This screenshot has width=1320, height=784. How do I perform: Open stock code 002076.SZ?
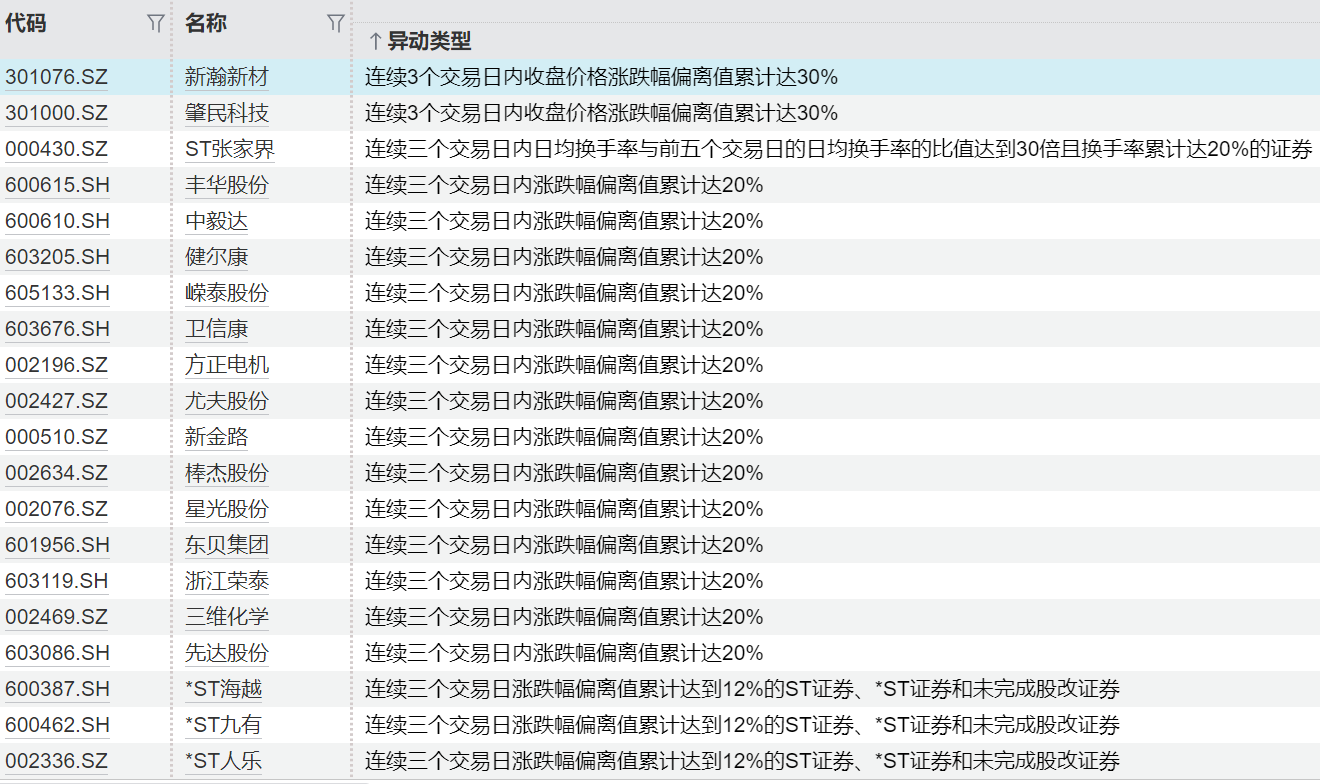(57, 509)
